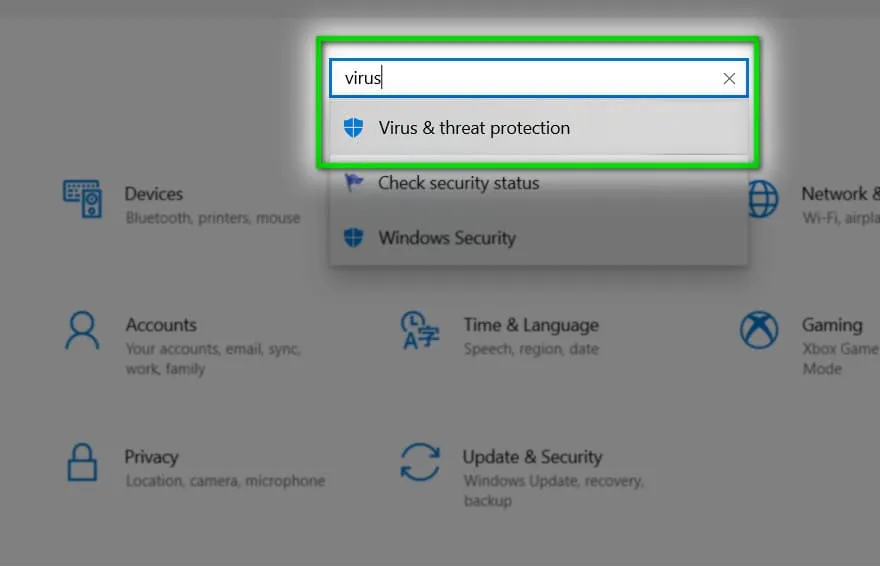The image size is (880, 566).
Task: Click the flag icon next to Check security status
Action: (354, 182)
